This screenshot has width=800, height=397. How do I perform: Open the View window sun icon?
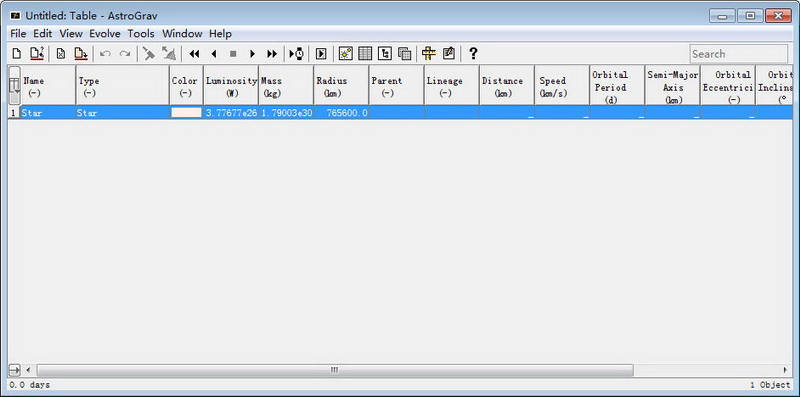pos(345,54)
